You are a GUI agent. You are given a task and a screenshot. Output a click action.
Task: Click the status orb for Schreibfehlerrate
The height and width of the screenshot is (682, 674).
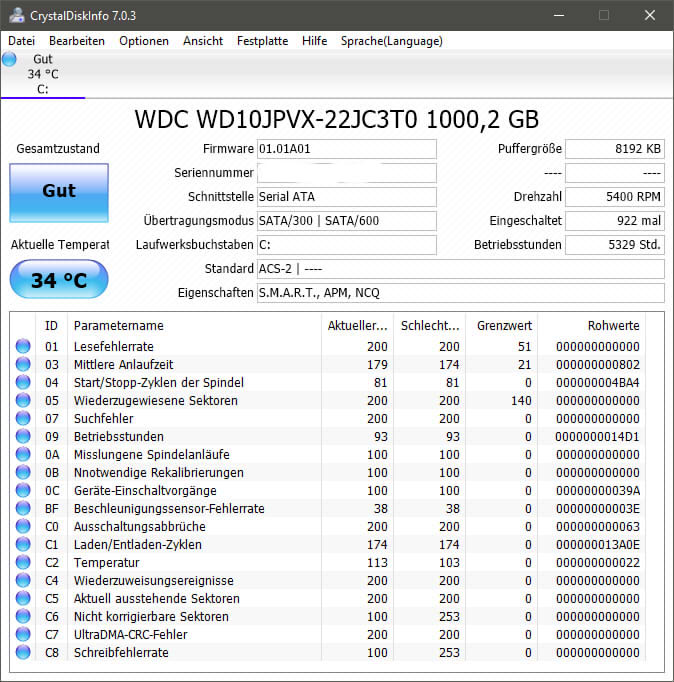coord(23,652)
